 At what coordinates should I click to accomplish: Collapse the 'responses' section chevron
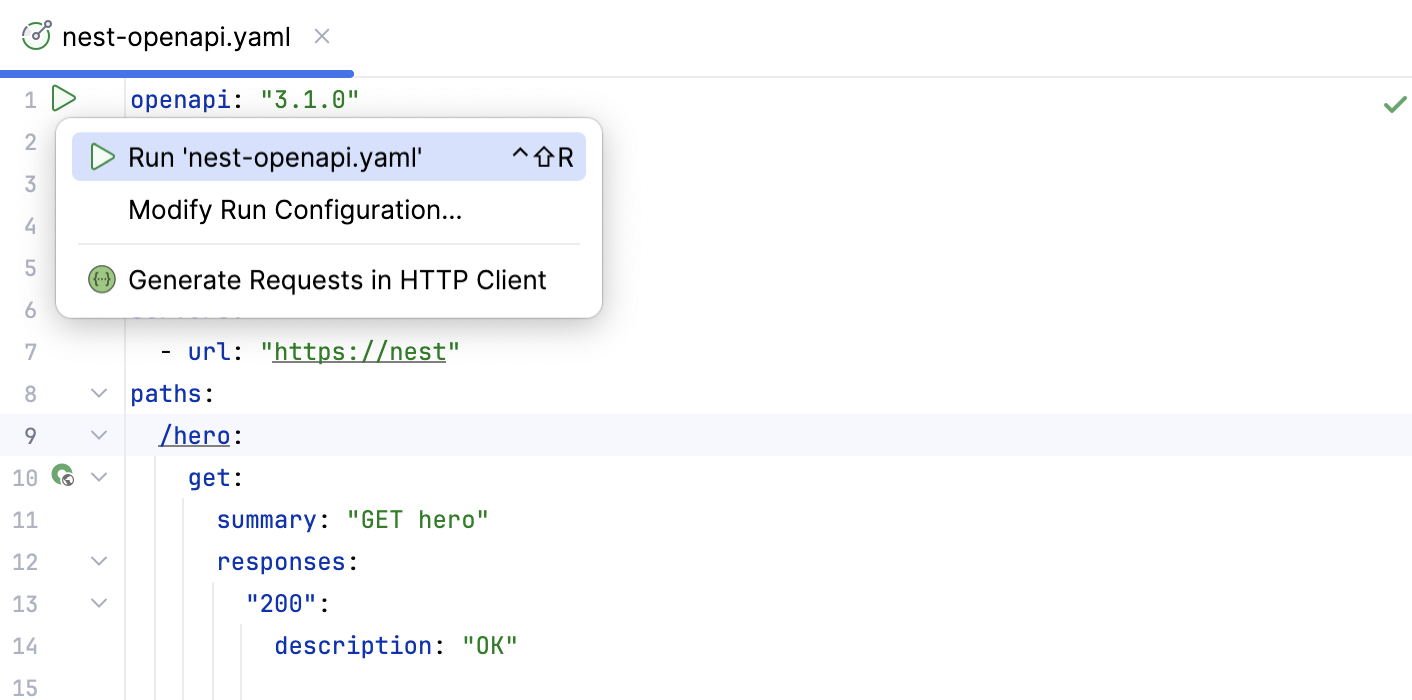tap(98, 560)
